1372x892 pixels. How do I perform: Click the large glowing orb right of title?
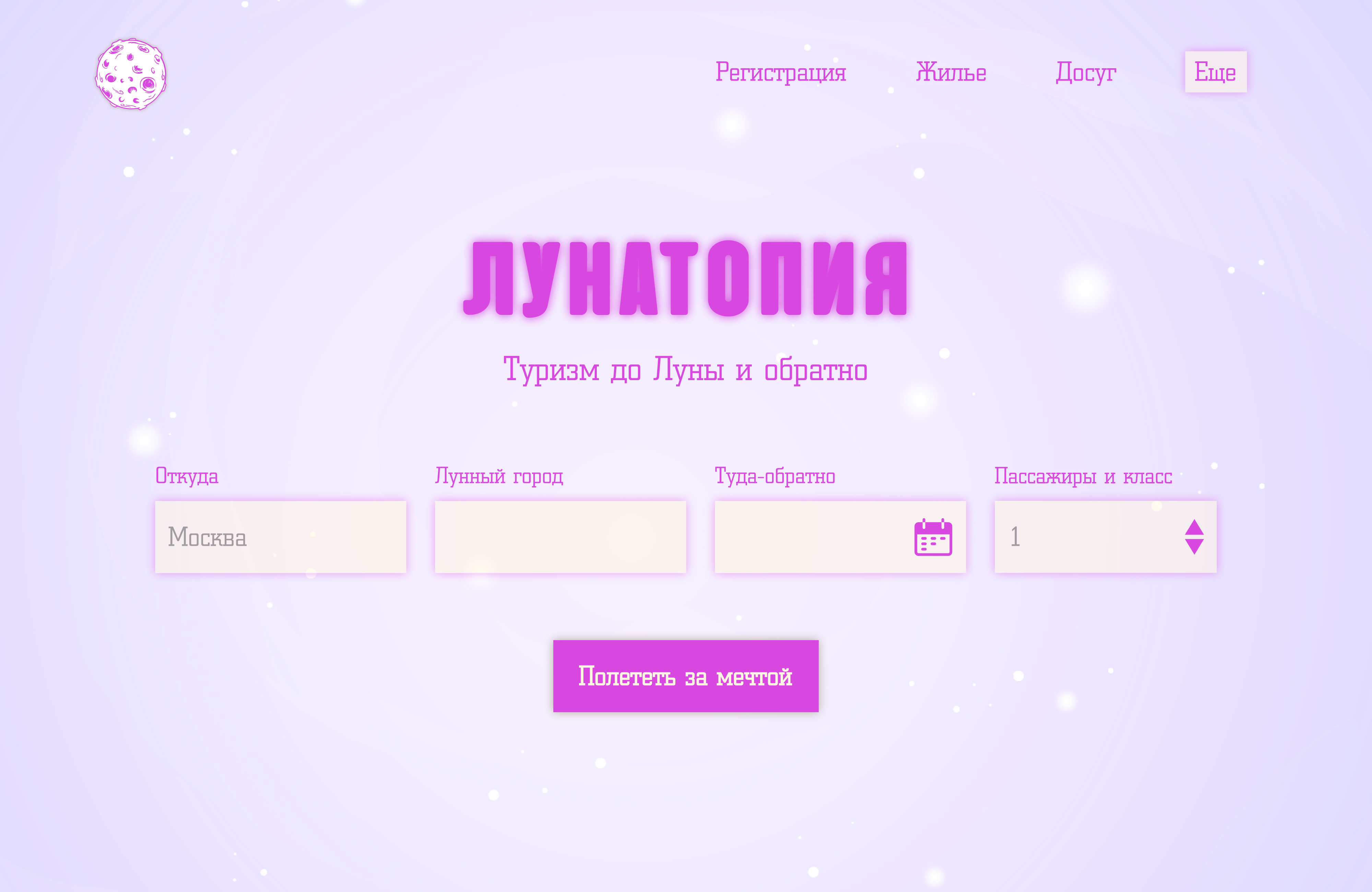click(x=1086, y=288)
